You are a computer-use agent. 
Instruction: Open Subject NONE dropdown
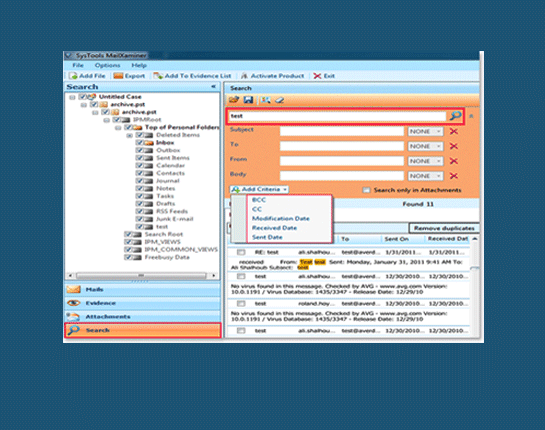(425, 131)
